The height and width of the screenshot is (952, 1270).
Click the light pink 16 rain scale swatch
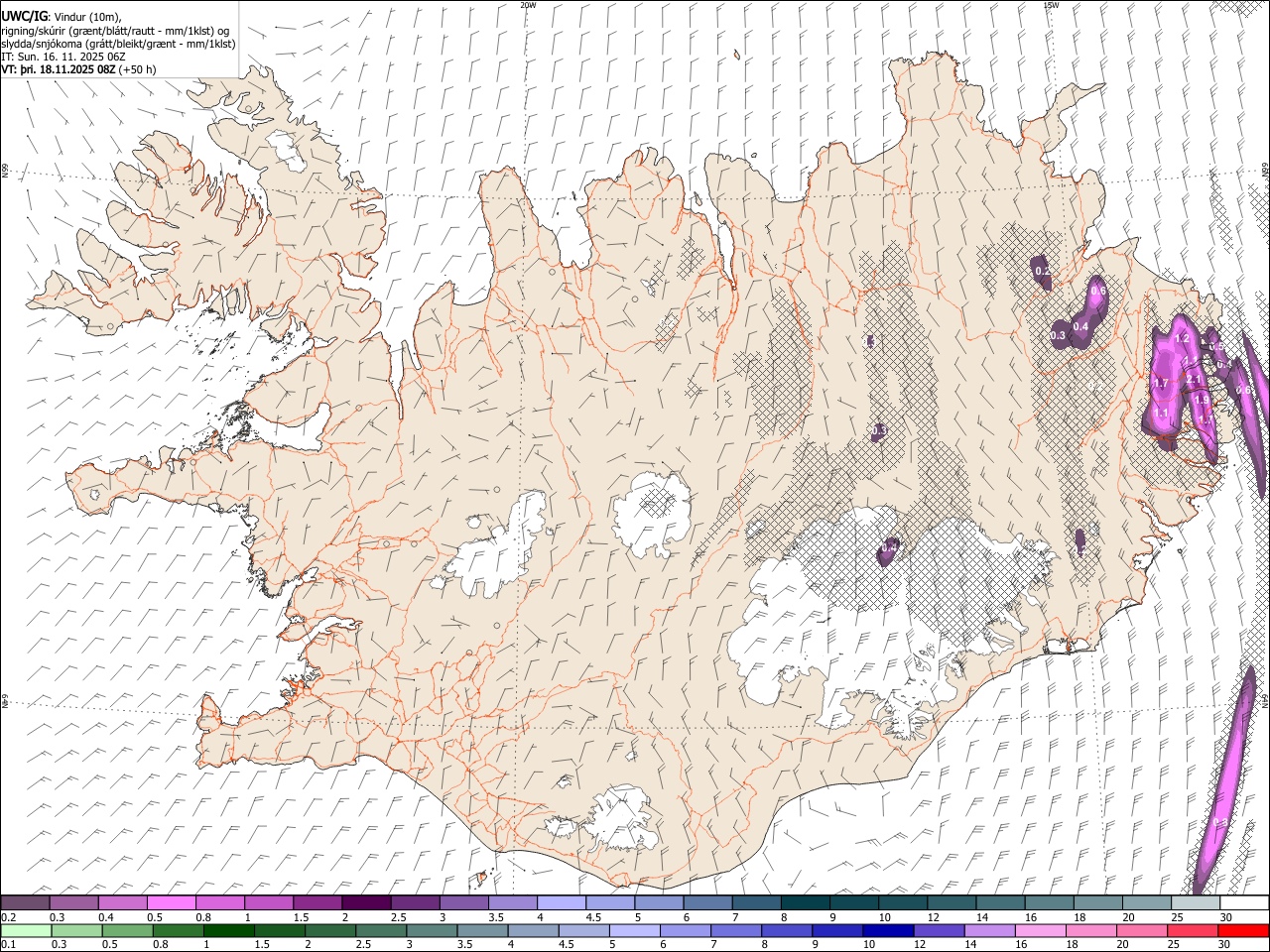1041,930
